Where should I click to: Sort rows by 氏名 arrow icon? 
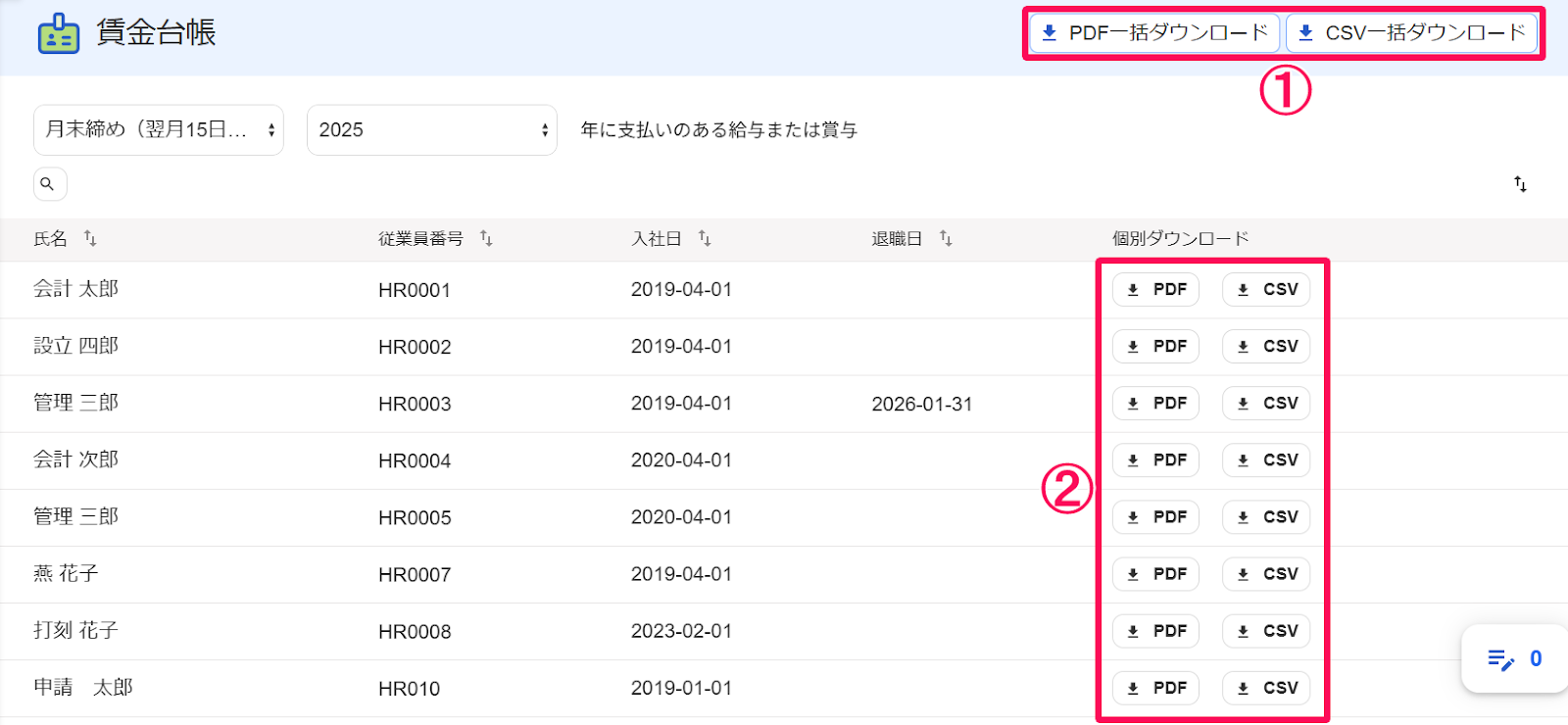[x=90, y=238]
